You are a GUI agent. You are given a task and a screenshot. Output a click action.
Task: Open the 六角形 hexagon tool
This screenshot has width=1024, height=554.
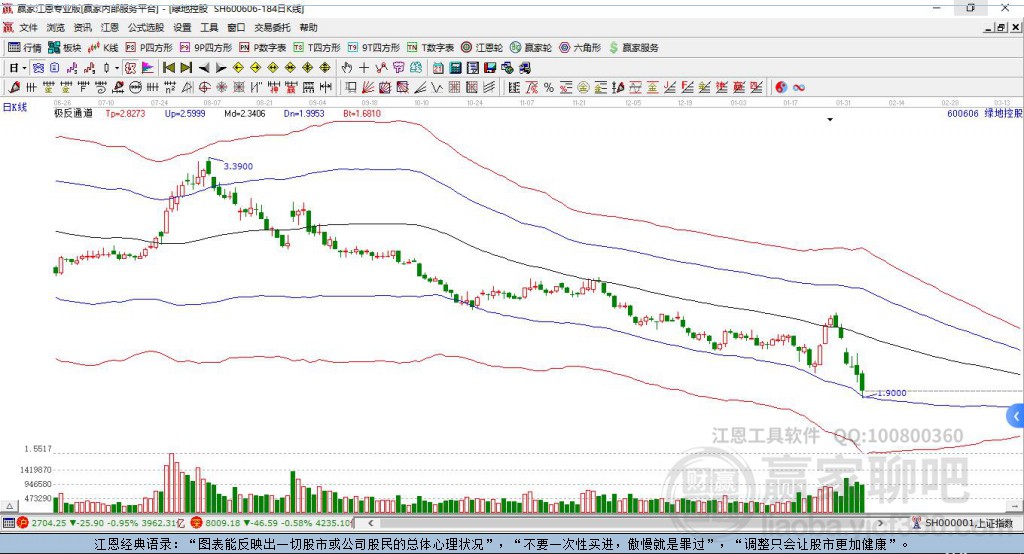pos(580,48)
